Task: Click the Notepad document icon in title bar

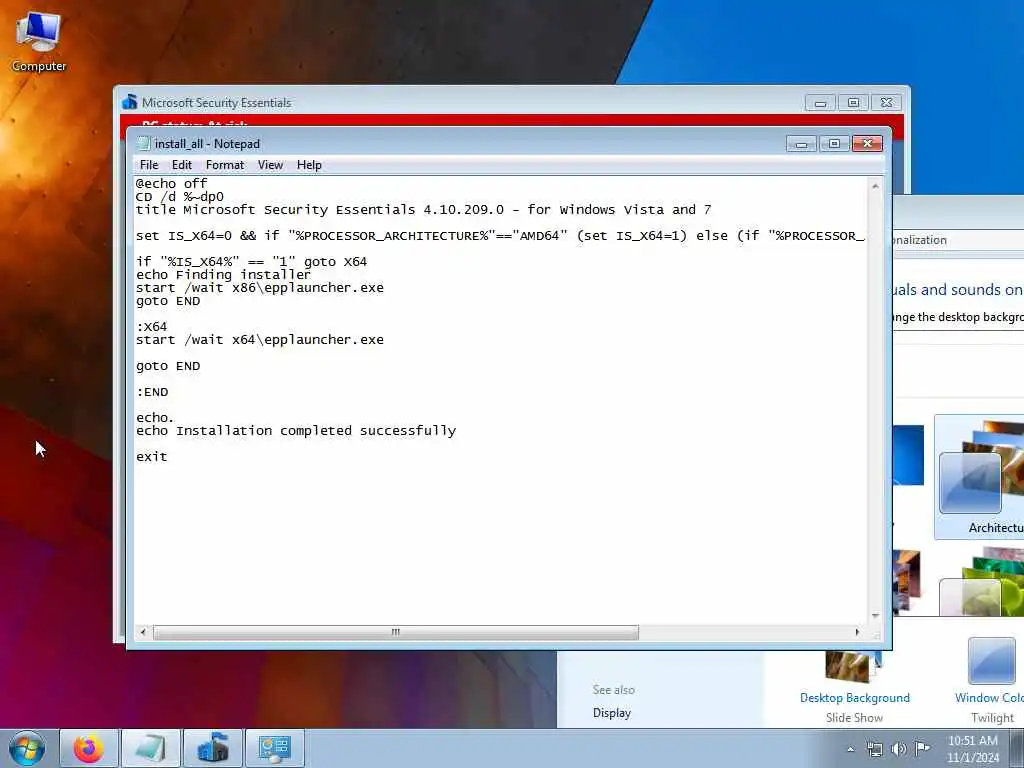Action: coord(144,144)
